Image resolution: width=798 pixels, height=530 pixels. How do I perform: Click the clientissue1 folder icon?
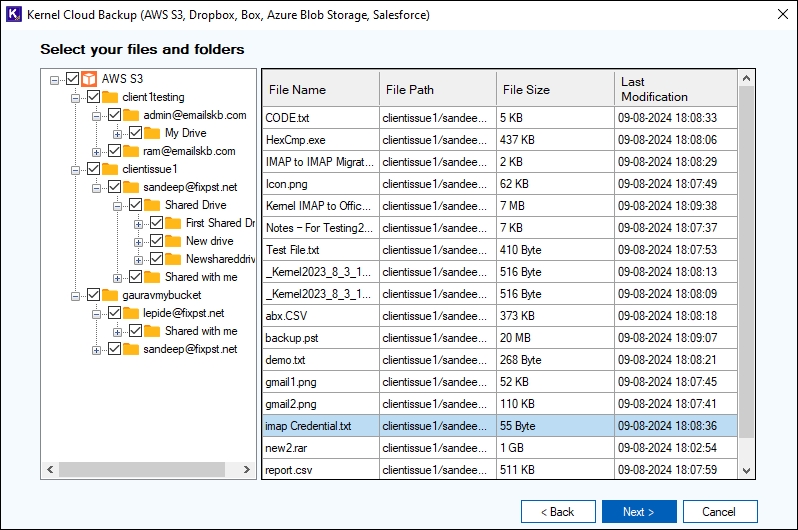click(110, 169)
